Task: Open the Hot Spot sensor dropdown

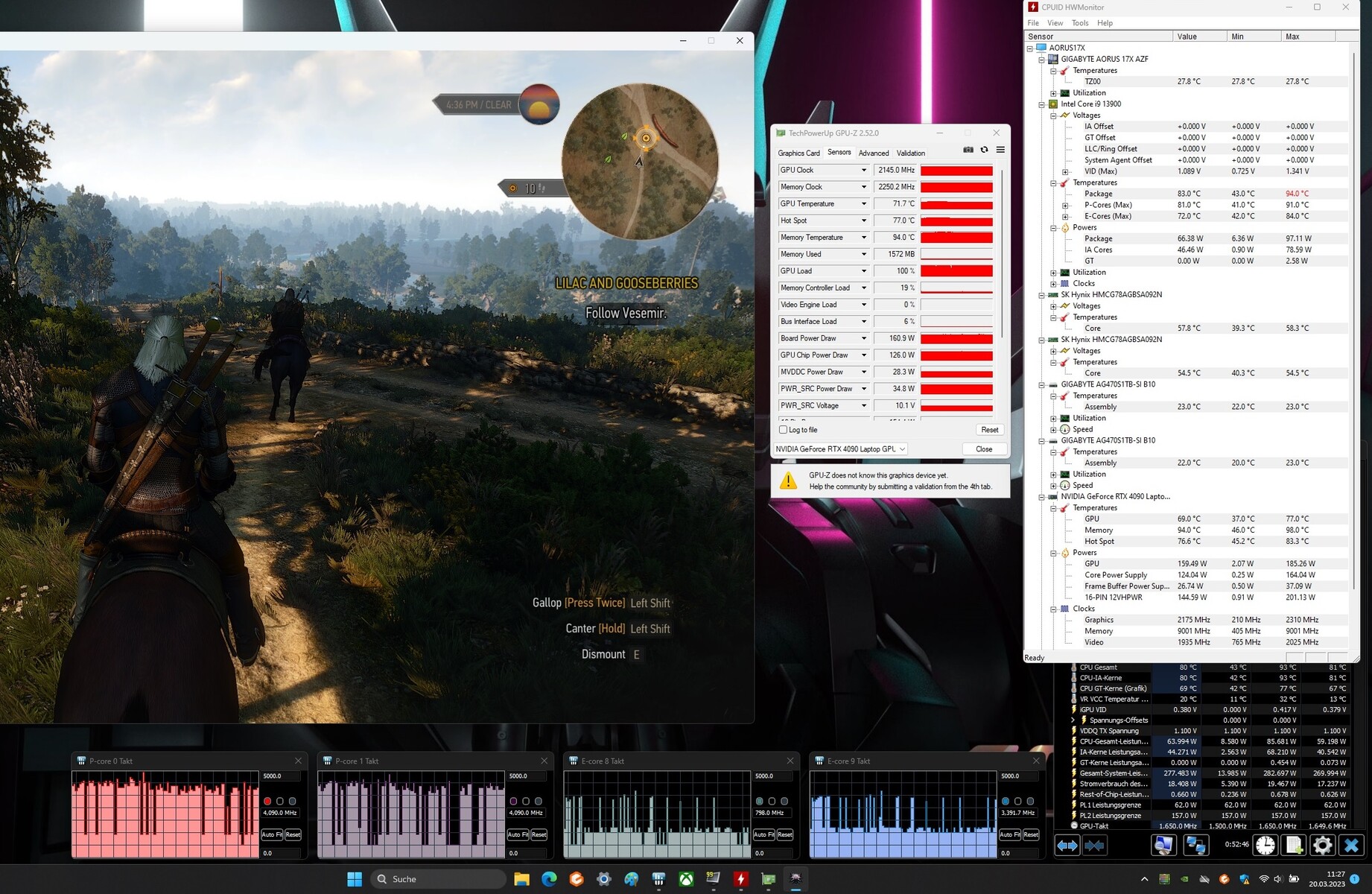Action: click(864, 221)
